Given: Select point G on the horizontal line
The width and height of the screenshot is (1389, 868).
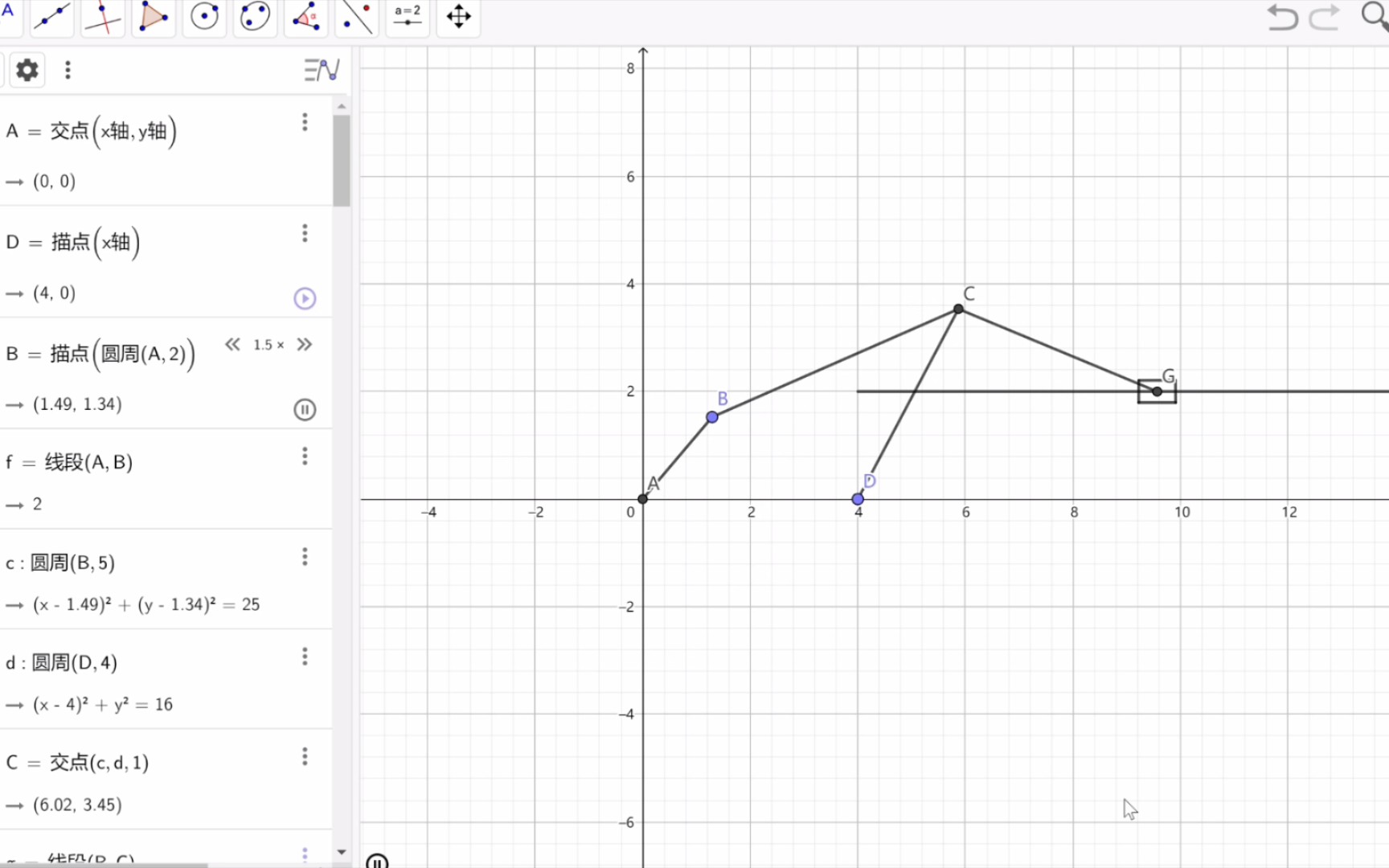Looking at the screenshot, I should (1157, 391).
